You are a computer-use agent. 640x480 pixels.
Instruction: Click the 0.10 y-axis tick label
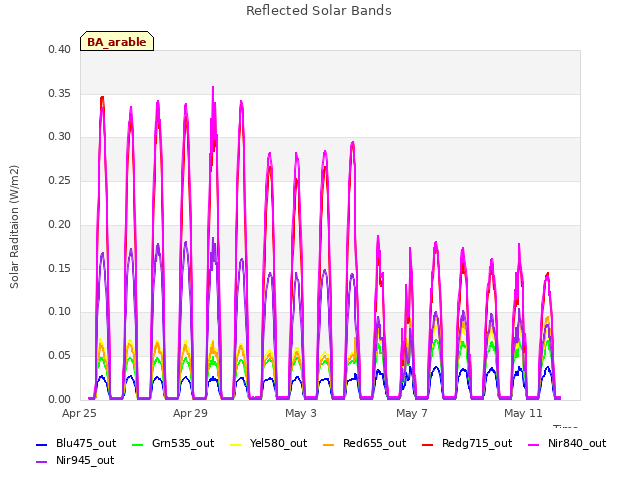point(59,312)
